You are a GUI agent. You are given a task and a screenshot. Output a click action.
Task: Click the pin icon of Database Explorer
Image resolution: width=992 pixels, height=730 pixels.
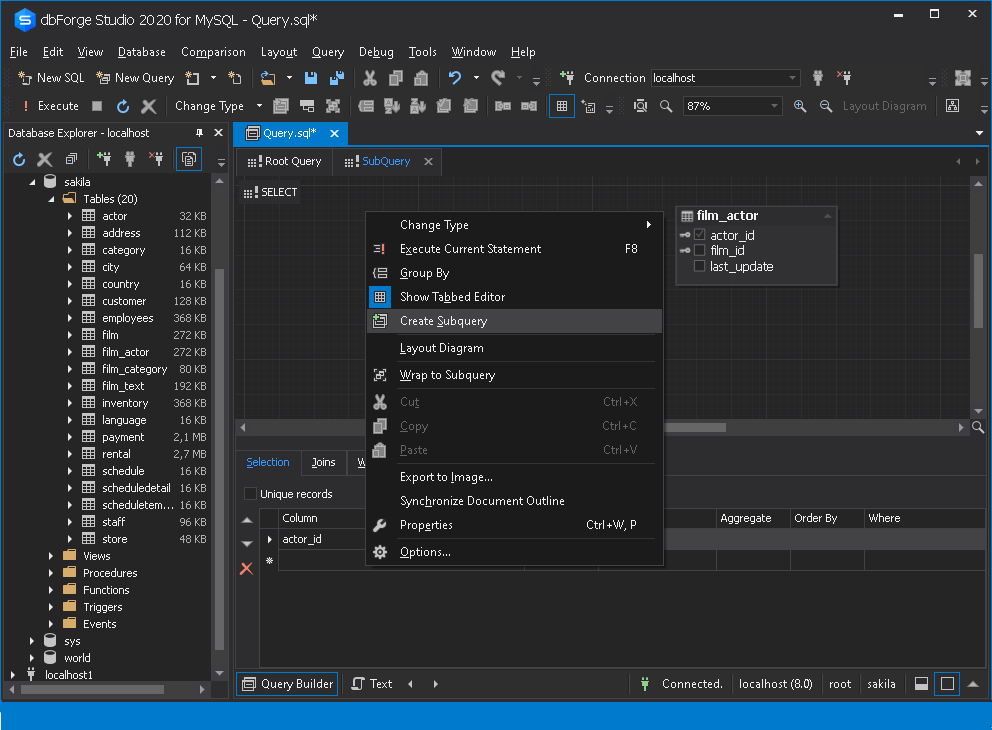(x=199, y=133)
